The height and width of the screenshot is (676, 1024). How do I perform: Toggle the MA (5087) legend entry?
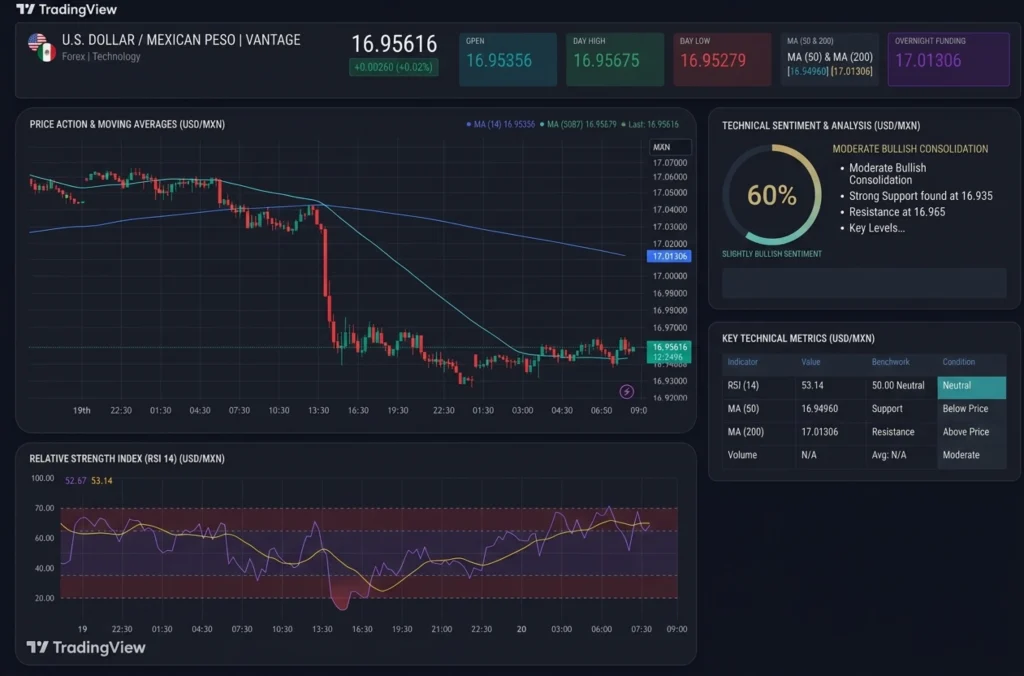click(x=578, y=124)
